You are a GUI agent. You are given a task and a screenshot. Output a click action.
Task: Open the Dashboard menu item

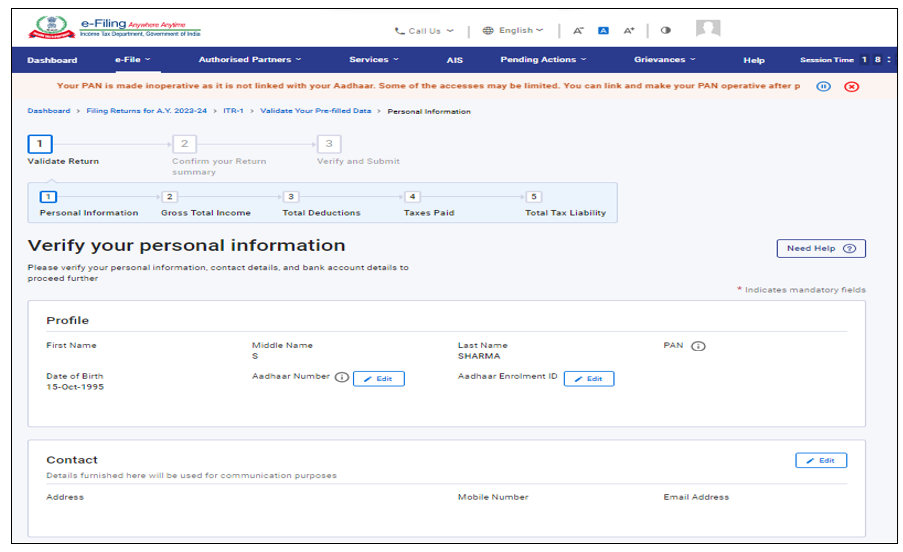(x=52, y=60)
